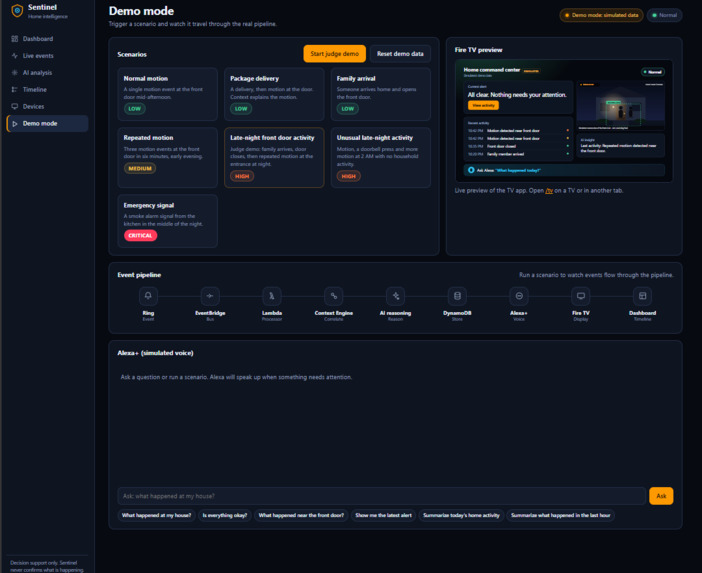The width and height of the screenshot is (702, 573).
Task: Click the MEDIUM severity badge
Action: [x=140, y=168]
